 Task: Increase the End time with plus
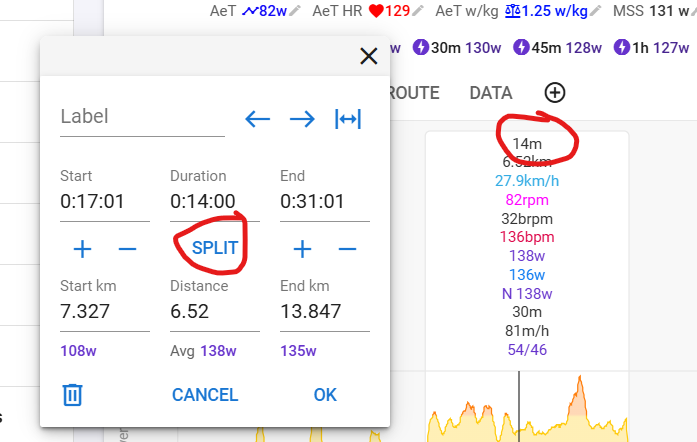pyautogui.click(x=302, y=249)
